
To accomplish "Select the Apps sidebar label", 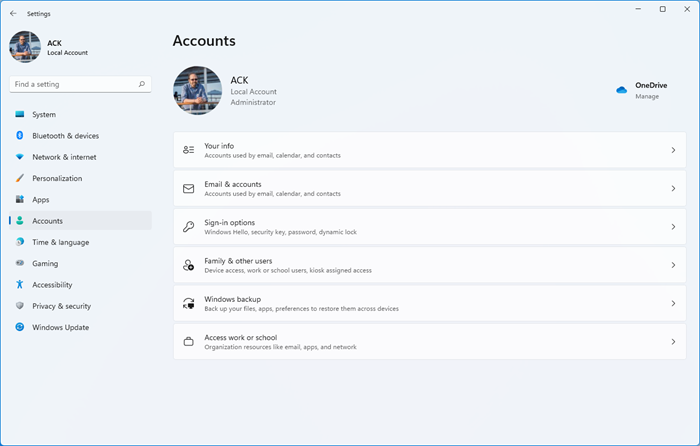I will tap(41, 200).
